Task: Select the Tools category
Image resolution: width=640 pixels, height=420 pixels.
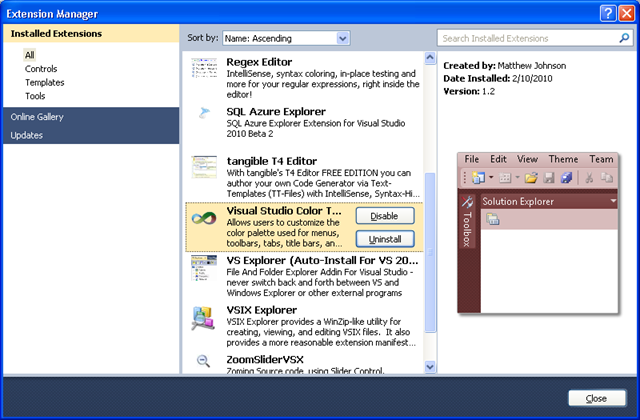Action: tap(35, 96)
